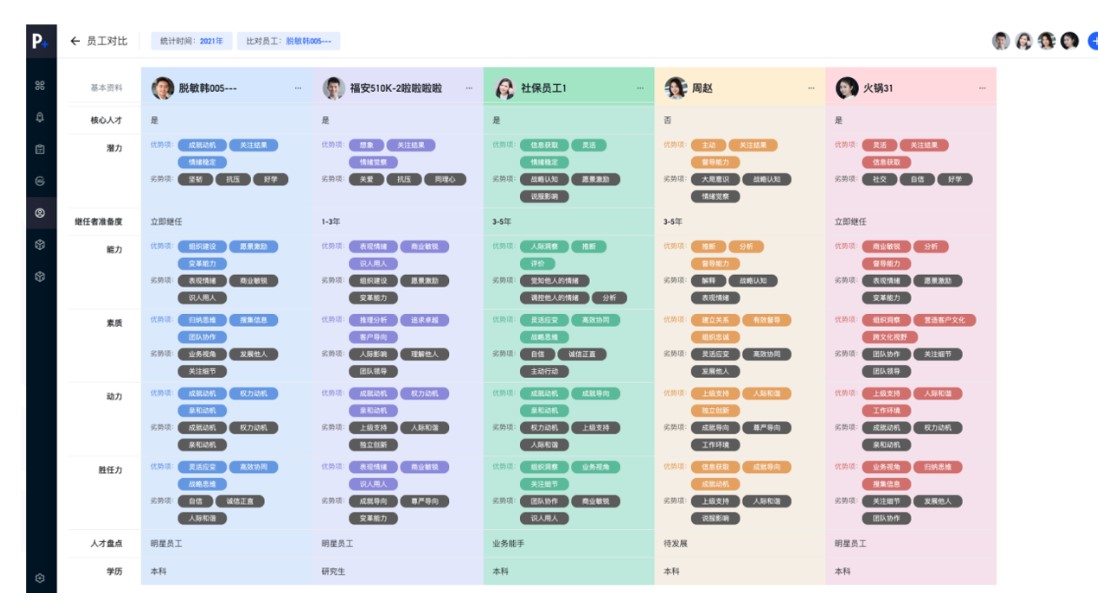Click the first avatar in the top-right group

pyautogui.click(x=1001, y=41)
